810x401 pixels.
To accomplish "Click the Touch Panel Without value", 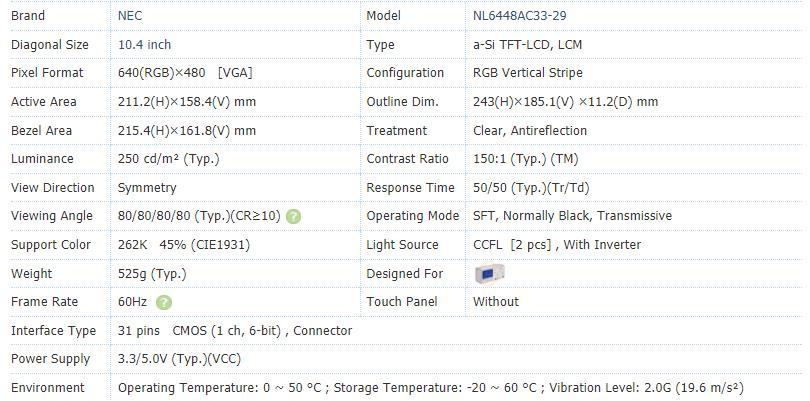I will click(495, 302).
